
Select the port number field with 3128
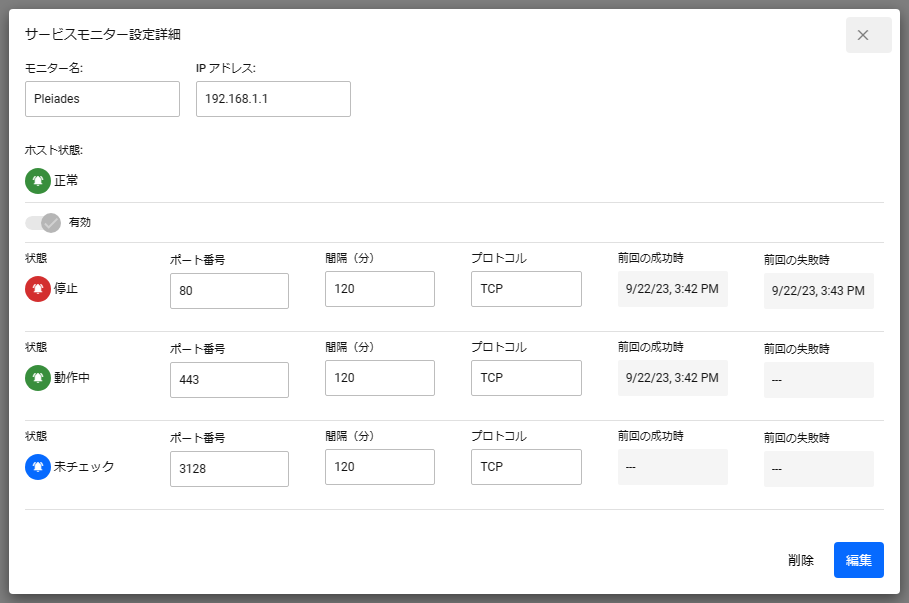click(229, 468)
